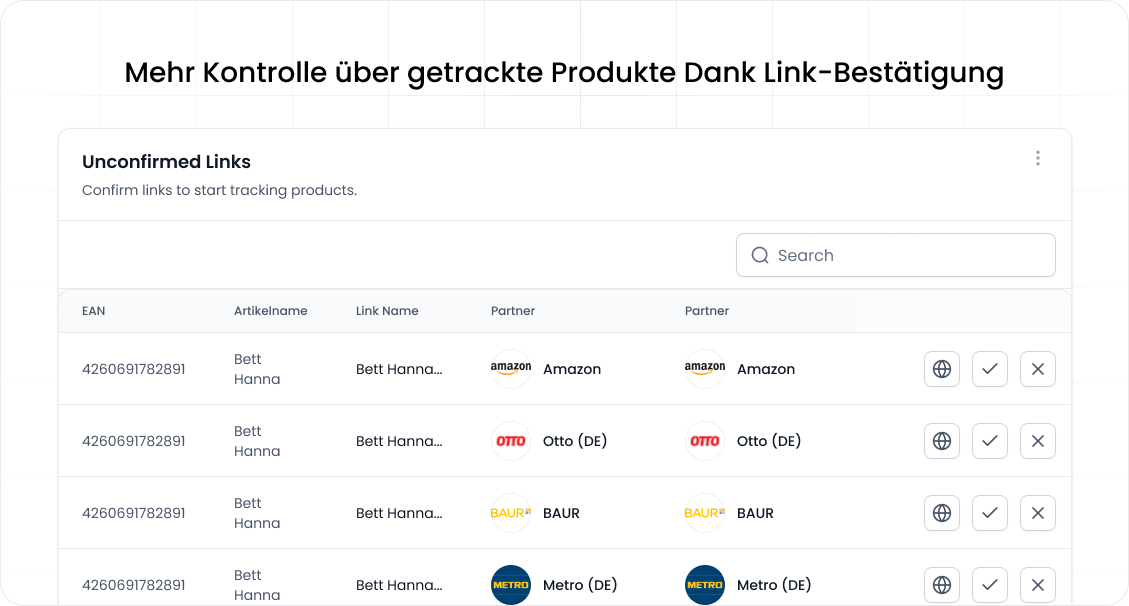Sort by the EAN column header
Viewport: 1129px width, 606px height.
point(94,311)
